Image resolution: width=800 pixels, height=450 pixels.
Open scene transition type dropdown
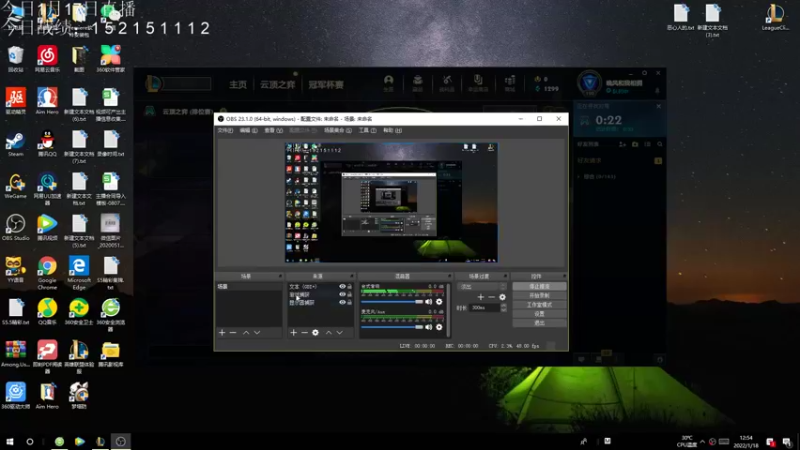(481, 287)
